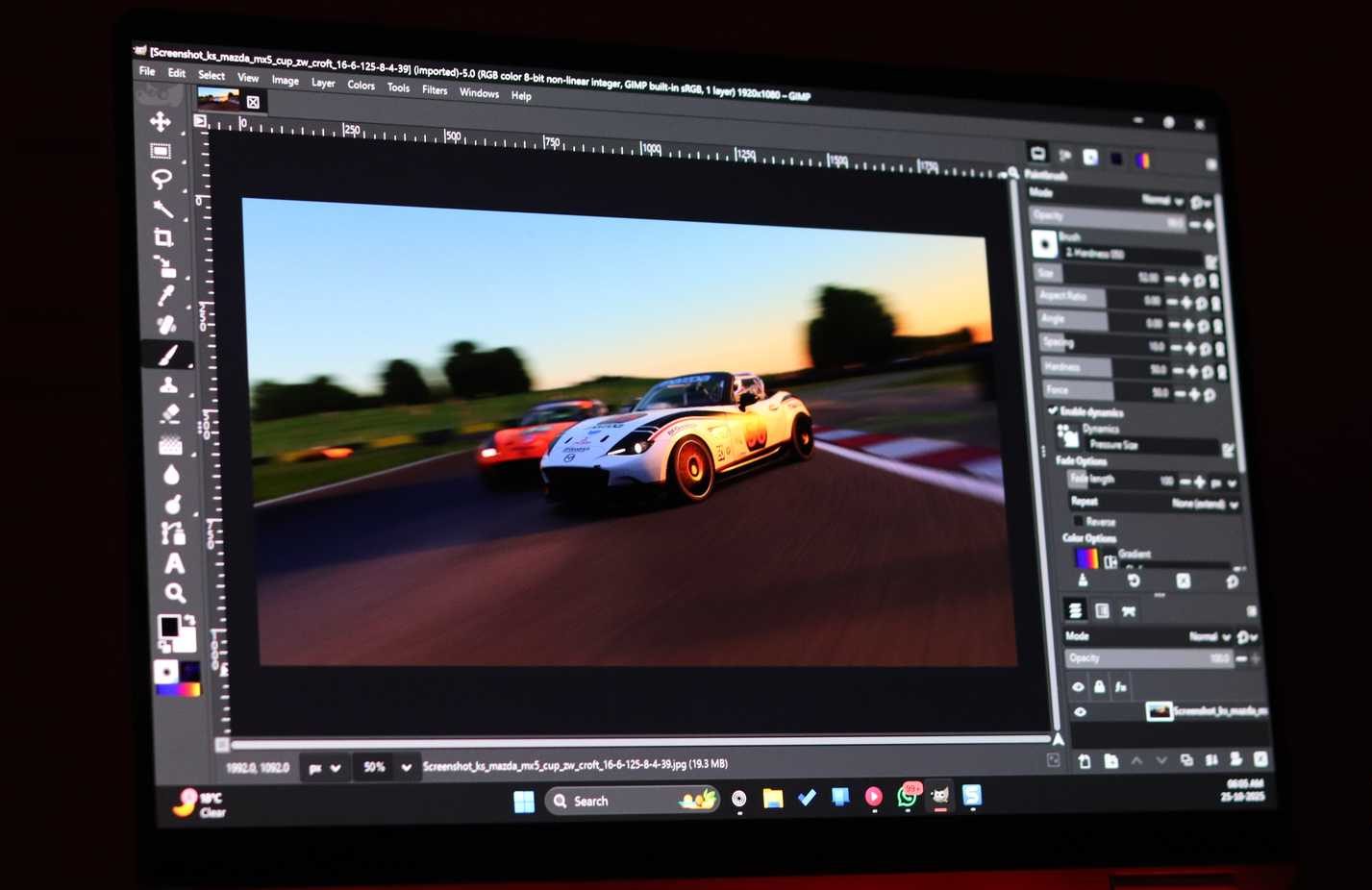Open the Windows menu
Screen dimensions: 1372x890
tap(479, 92)
